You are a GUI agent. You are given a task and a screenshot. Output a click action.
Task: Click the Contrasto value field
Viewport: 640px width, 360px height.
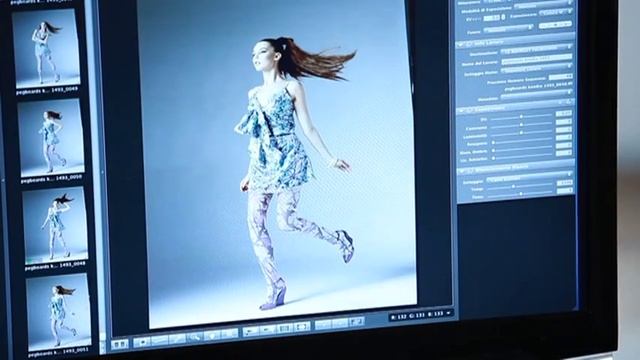click(x=564, y=121)
